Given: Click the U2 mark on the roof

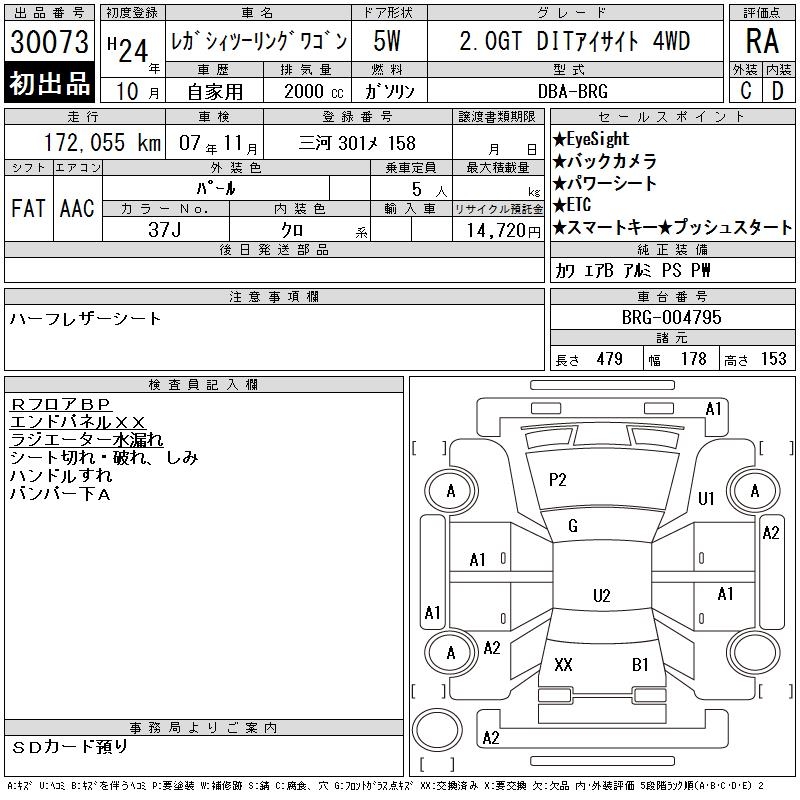Looking at the screenshot, I should (602, 596).
